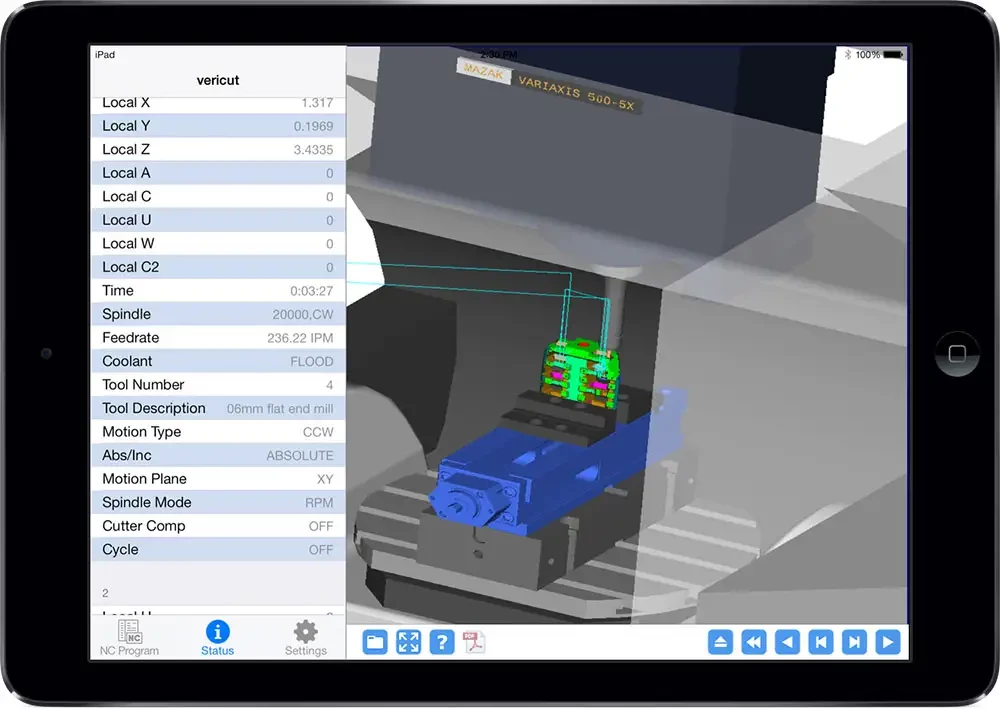Select the Cutter Comp row
Screen dimensions: 1000x710
218,526
